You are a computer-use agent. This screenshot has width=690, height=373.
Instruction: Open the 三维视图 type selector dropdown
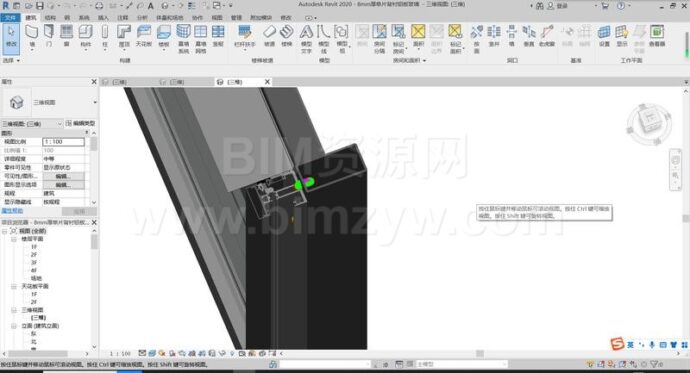(x=95, y=102)
